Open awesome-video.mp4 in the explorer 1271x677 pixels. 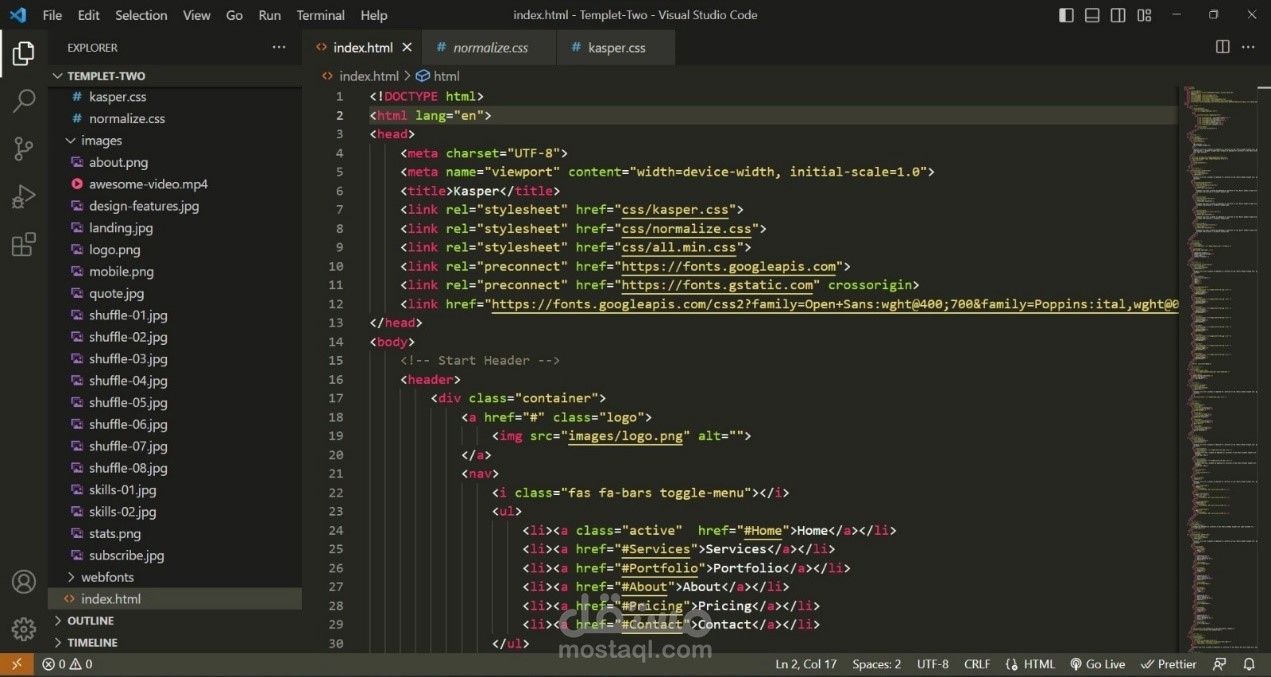point(175,184)
